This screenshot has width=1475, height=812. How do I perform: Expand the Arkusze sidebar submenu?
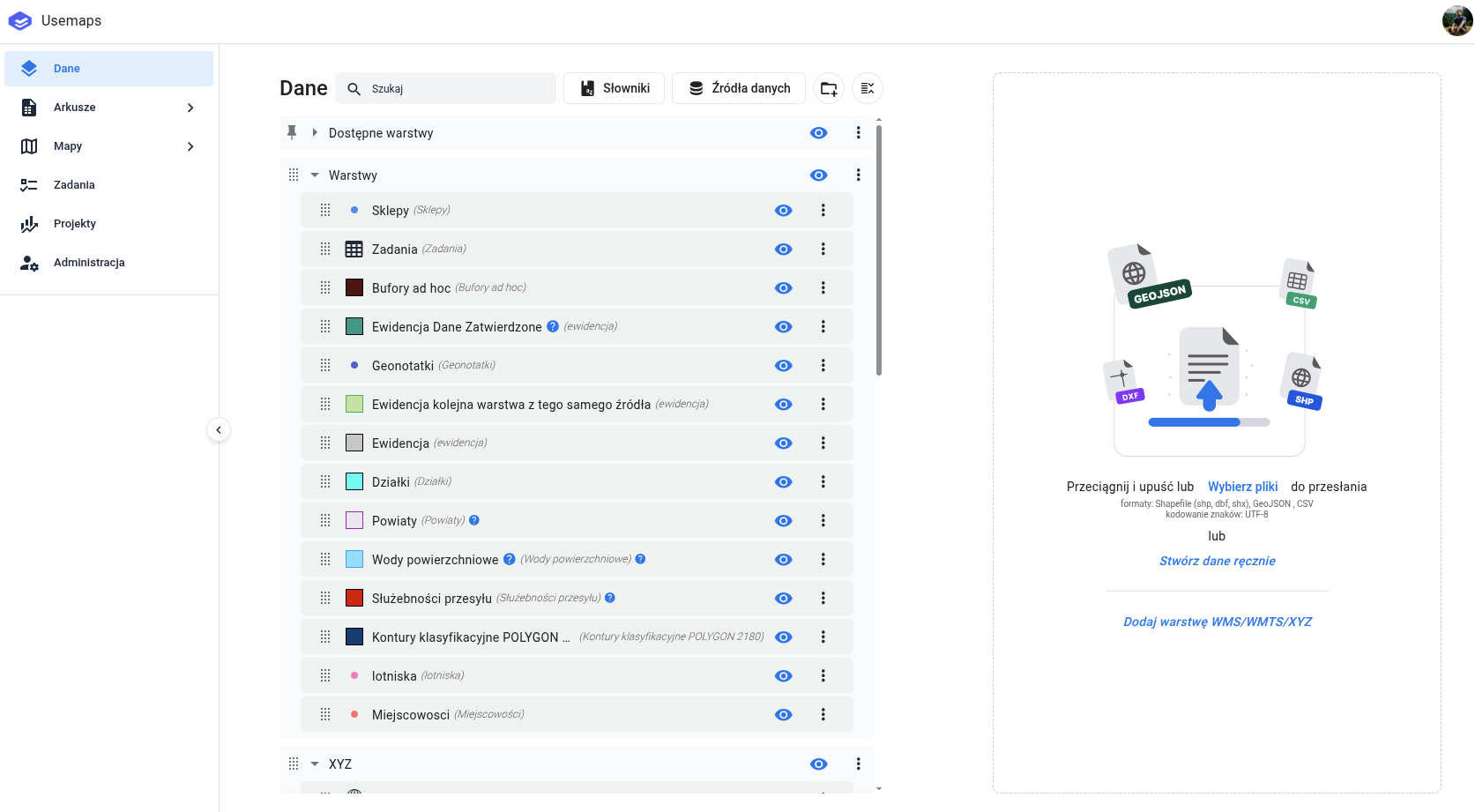[190, 108]
